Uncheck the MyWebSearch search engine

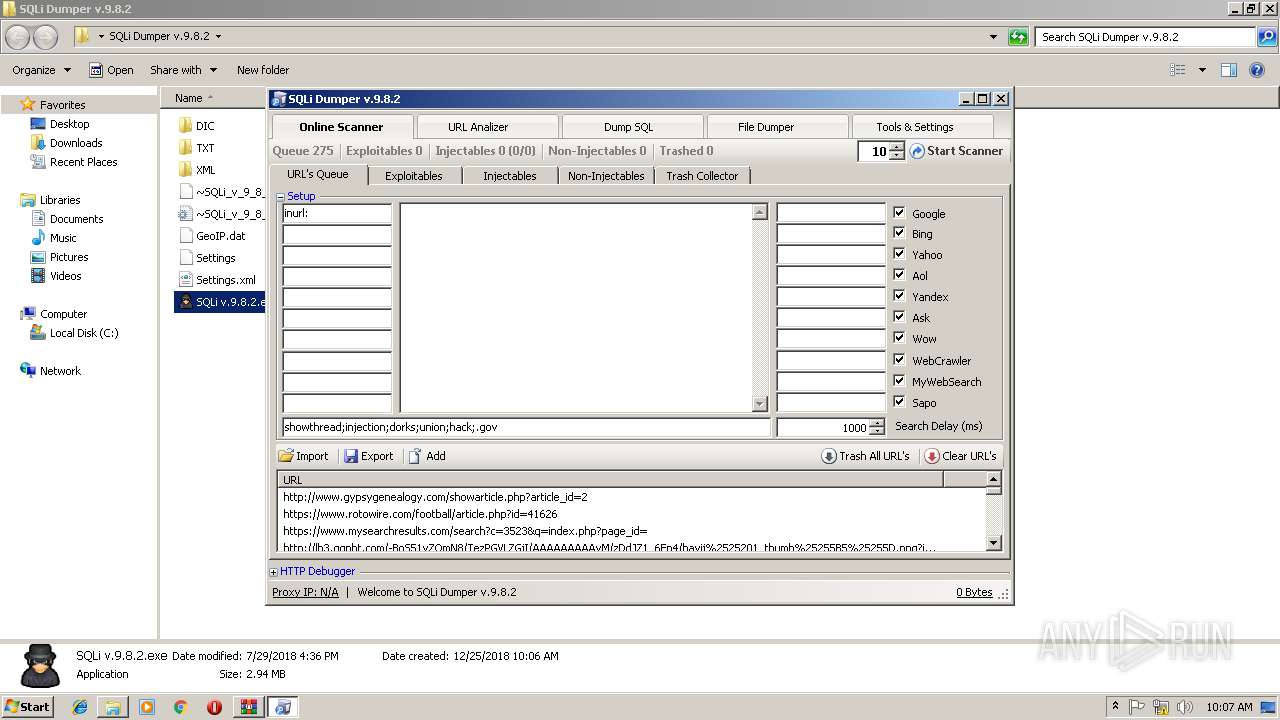click(899, 381)
